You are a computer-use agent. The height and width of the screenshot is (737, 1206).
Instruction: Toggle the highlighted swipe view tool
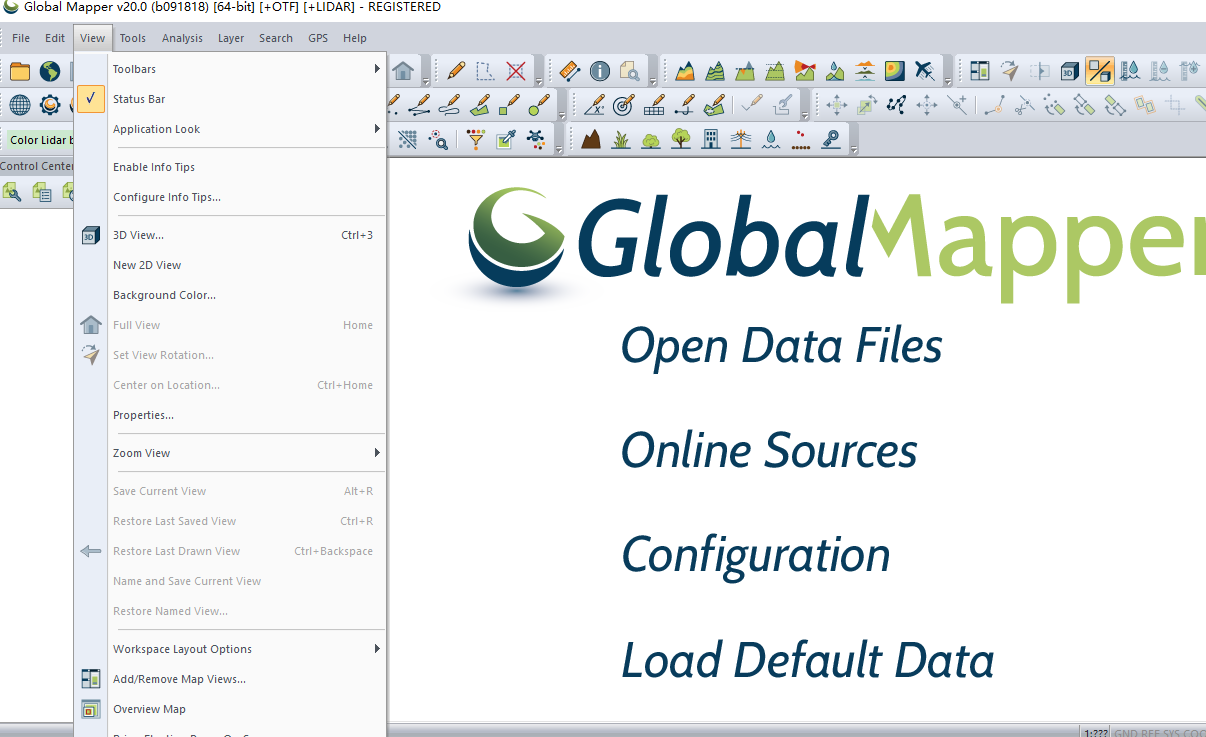(1098, 70)
